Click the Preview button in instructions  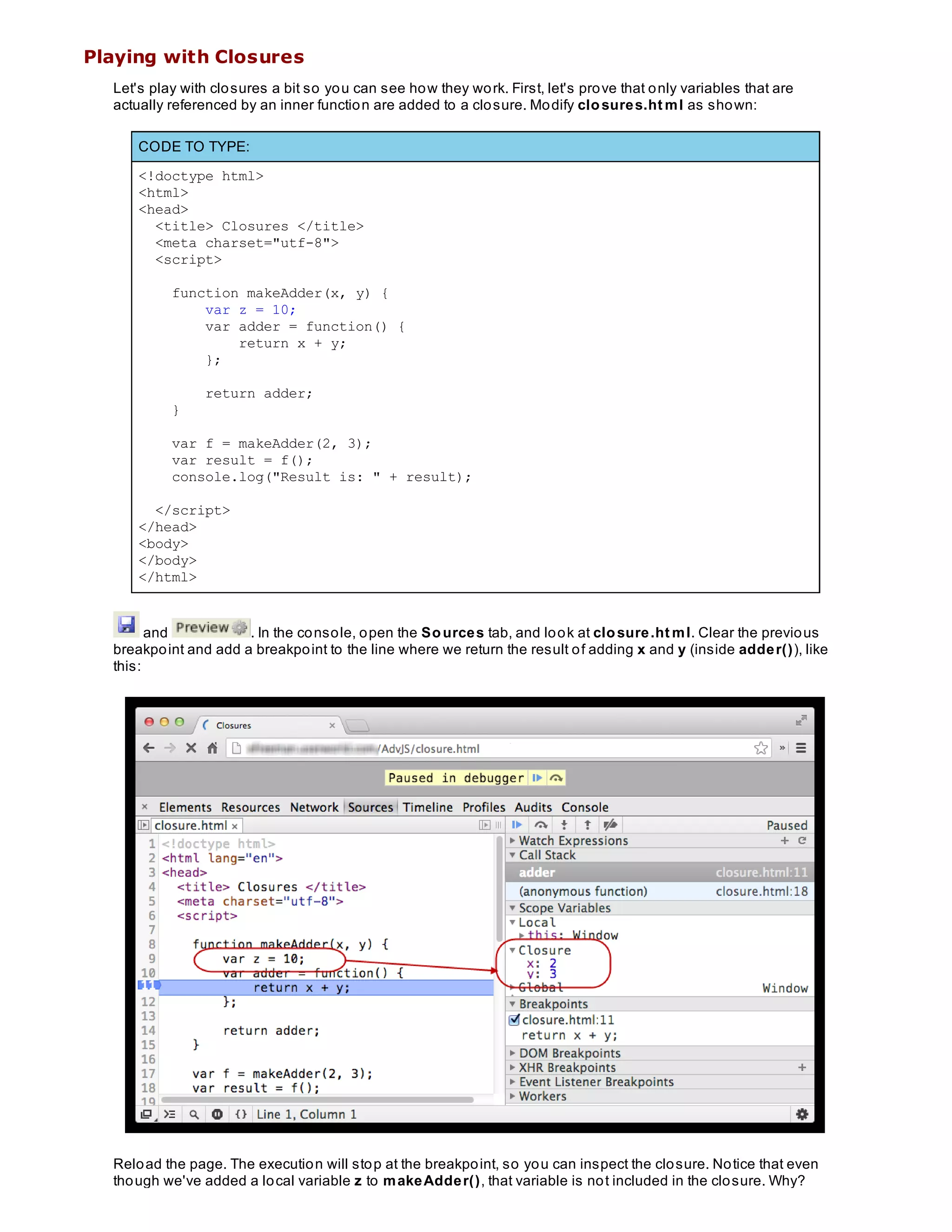212,627
